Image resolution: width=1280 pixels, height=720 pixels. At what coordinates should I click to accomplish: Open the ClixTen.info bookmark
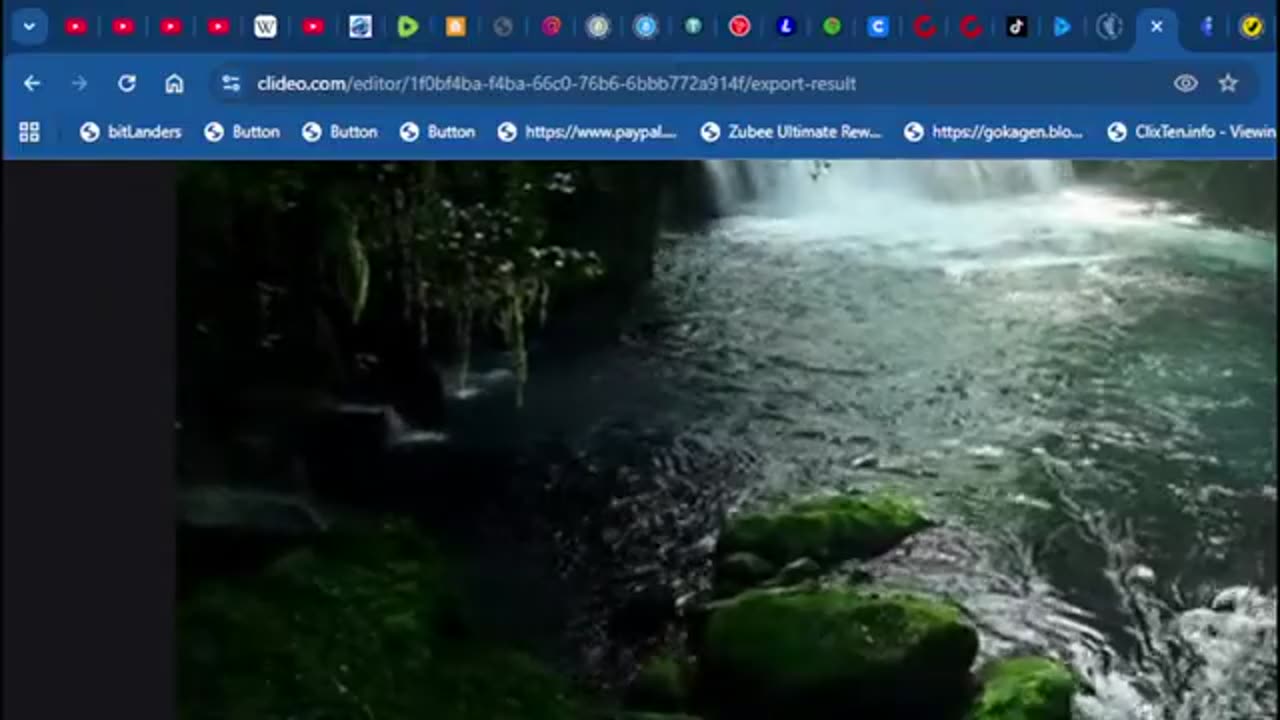tap(1191, 132)
